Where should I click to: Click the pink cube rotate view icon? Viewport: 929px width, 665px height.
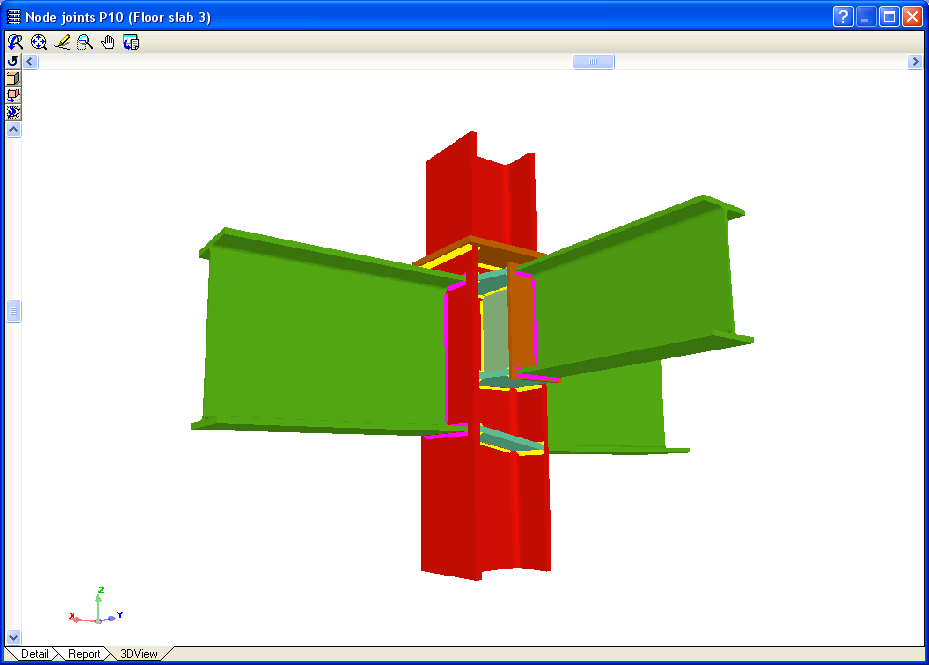pyautogui.click(x=13, y=95)
